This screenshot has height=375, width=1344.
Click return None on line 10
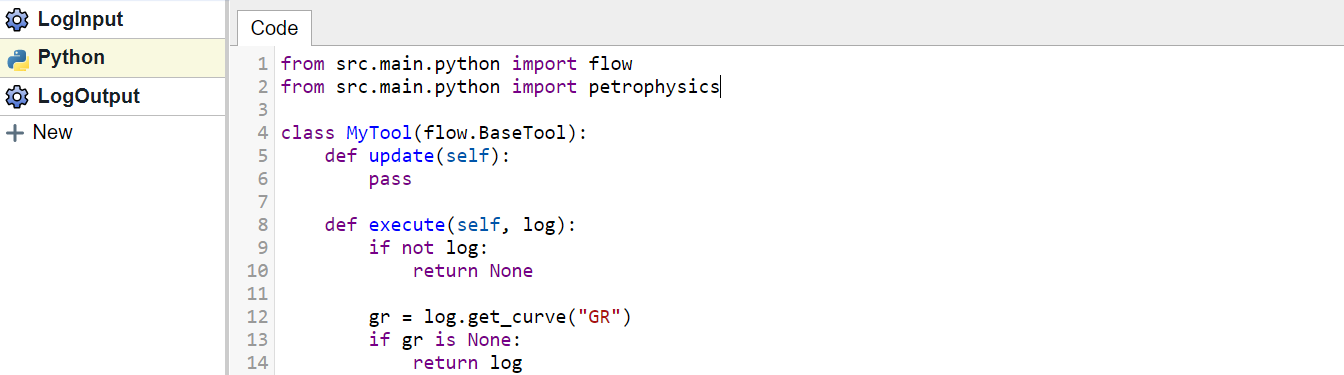pyautogui.click(x=473, y=271)
